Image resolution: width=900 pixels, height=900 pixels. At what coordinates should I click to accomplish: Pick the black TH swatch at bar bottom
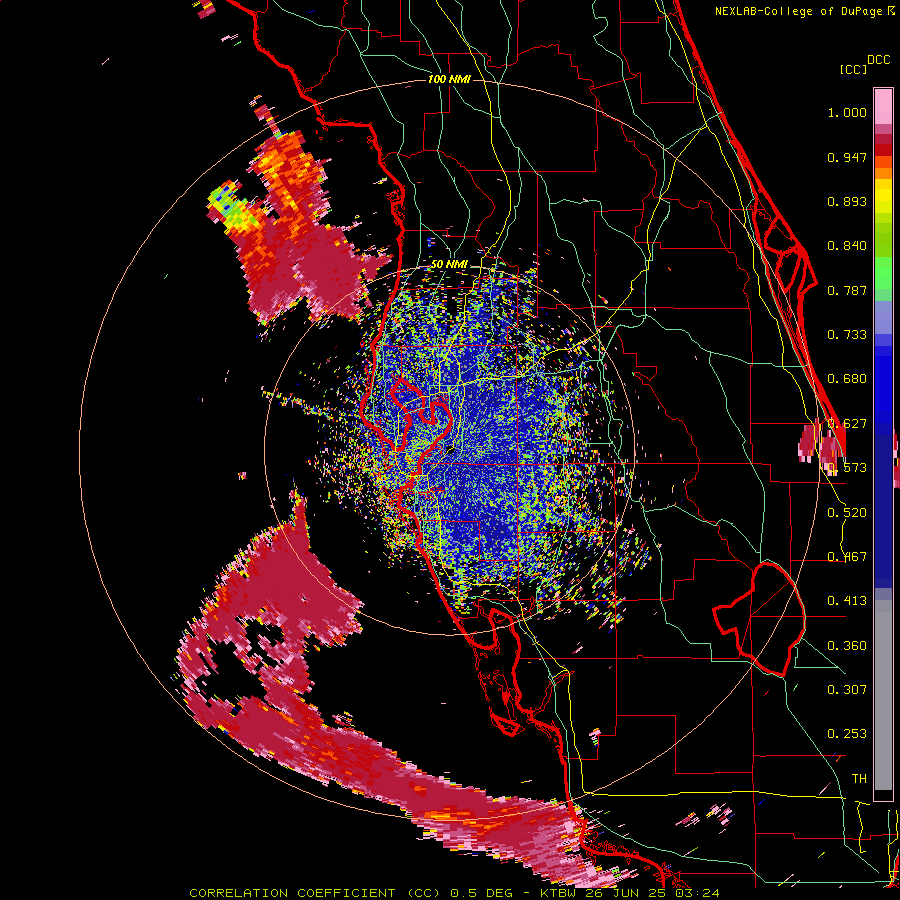tap(883, 795)
